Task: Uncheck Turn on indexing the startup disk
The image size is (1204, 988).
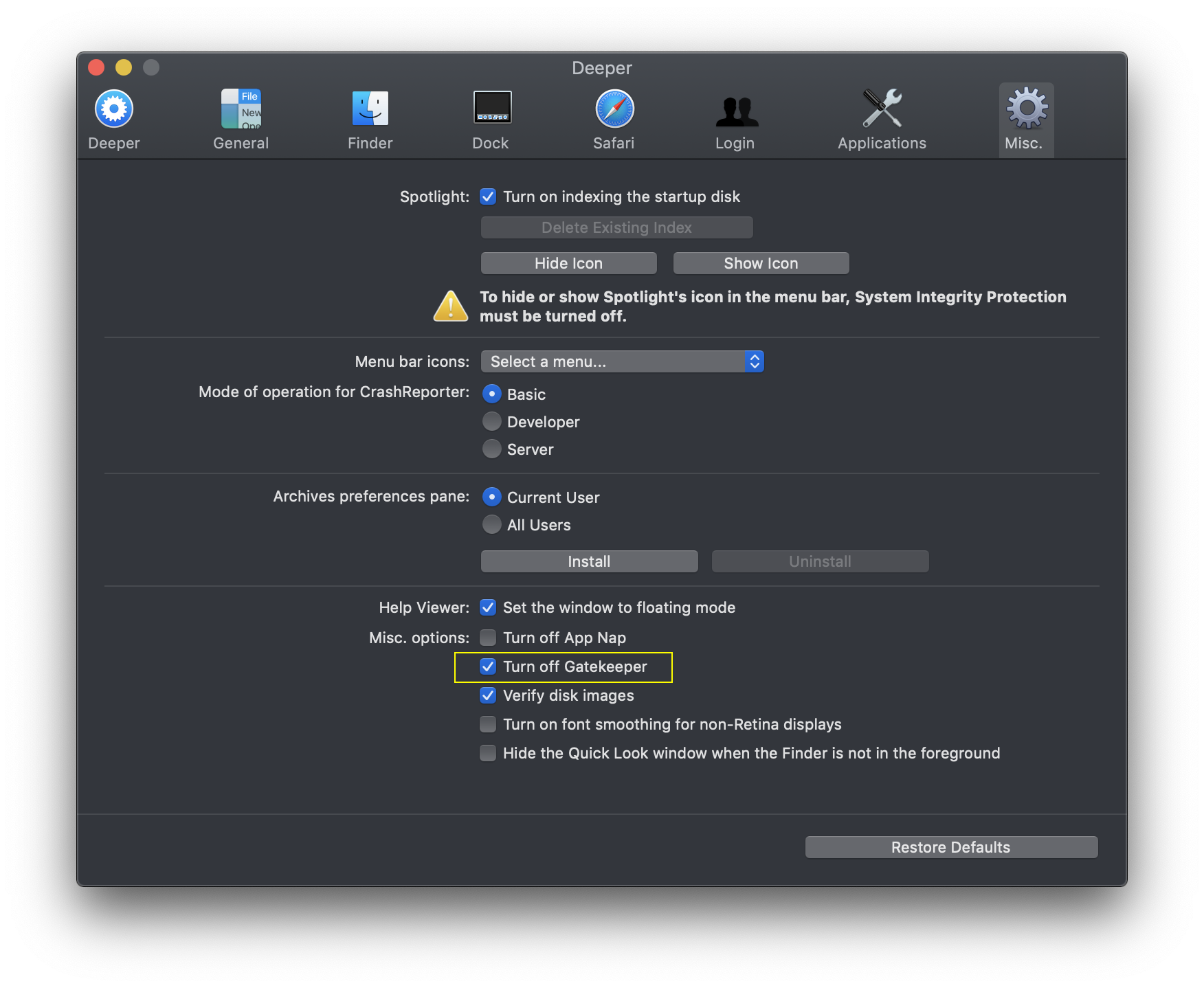Action: tap(488, 197)
